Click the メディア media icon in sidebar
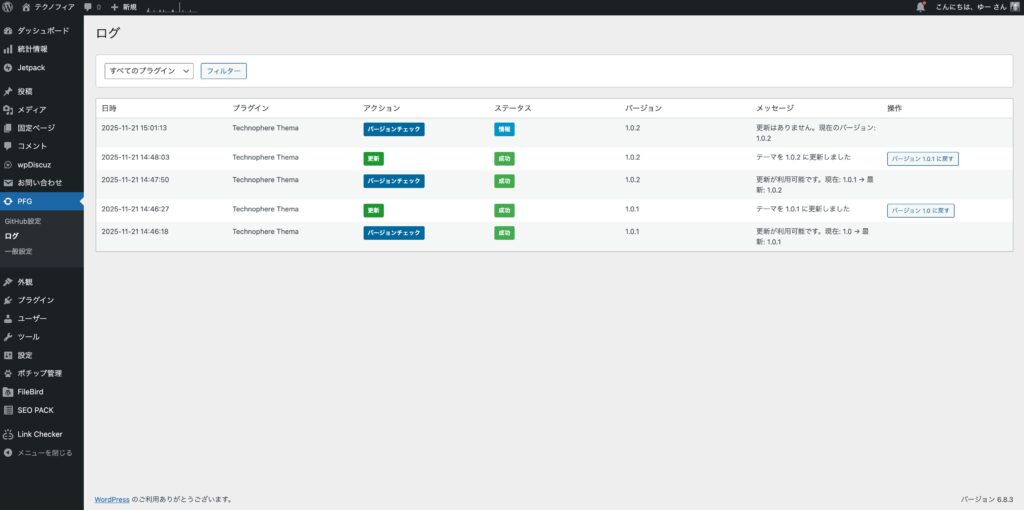This screenshot has height=510, width=1024. (x=8, y=109)
